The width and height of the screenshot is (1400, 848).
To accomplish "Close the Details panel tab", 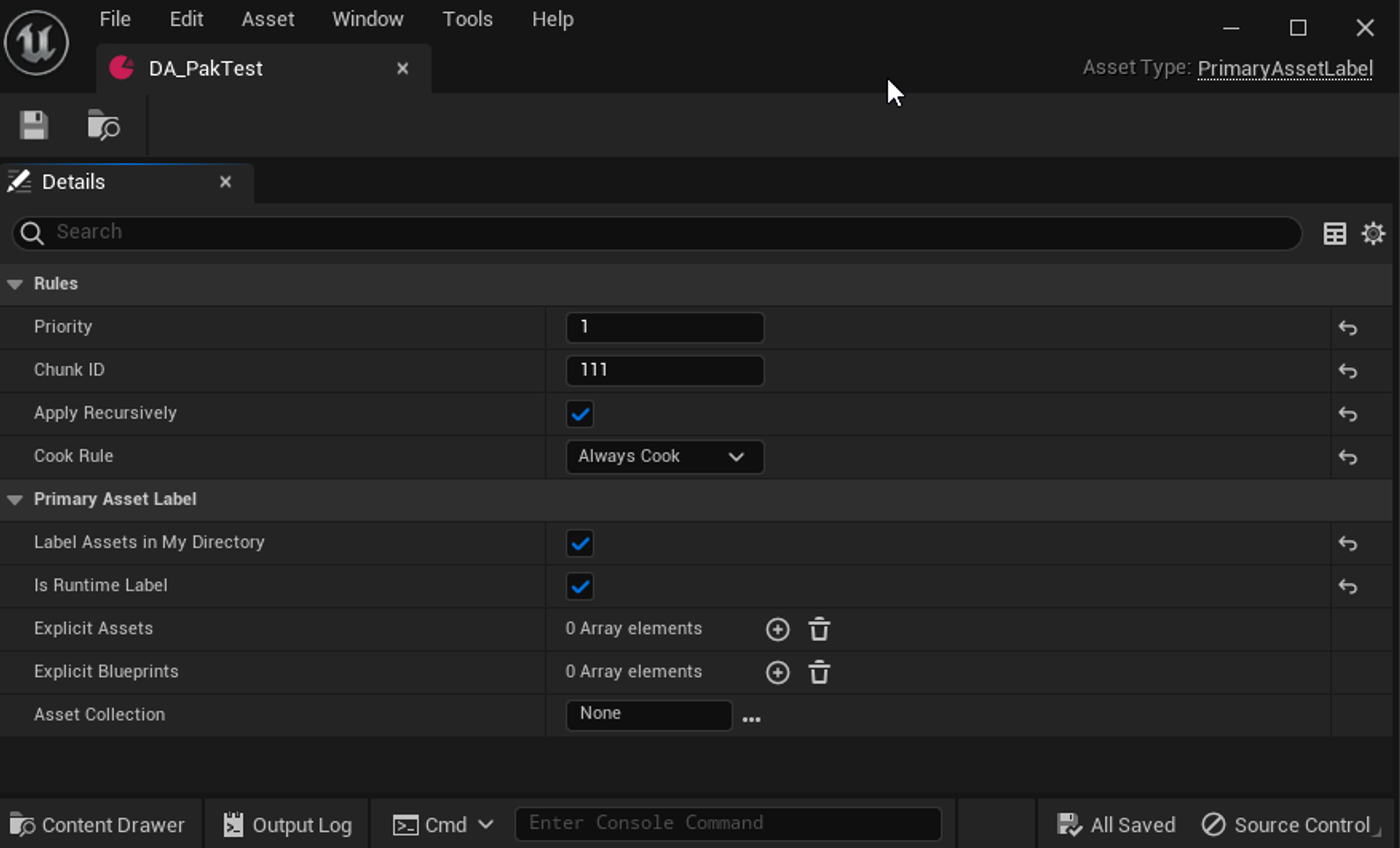I will pyautogui.click(x=225, y=182).
